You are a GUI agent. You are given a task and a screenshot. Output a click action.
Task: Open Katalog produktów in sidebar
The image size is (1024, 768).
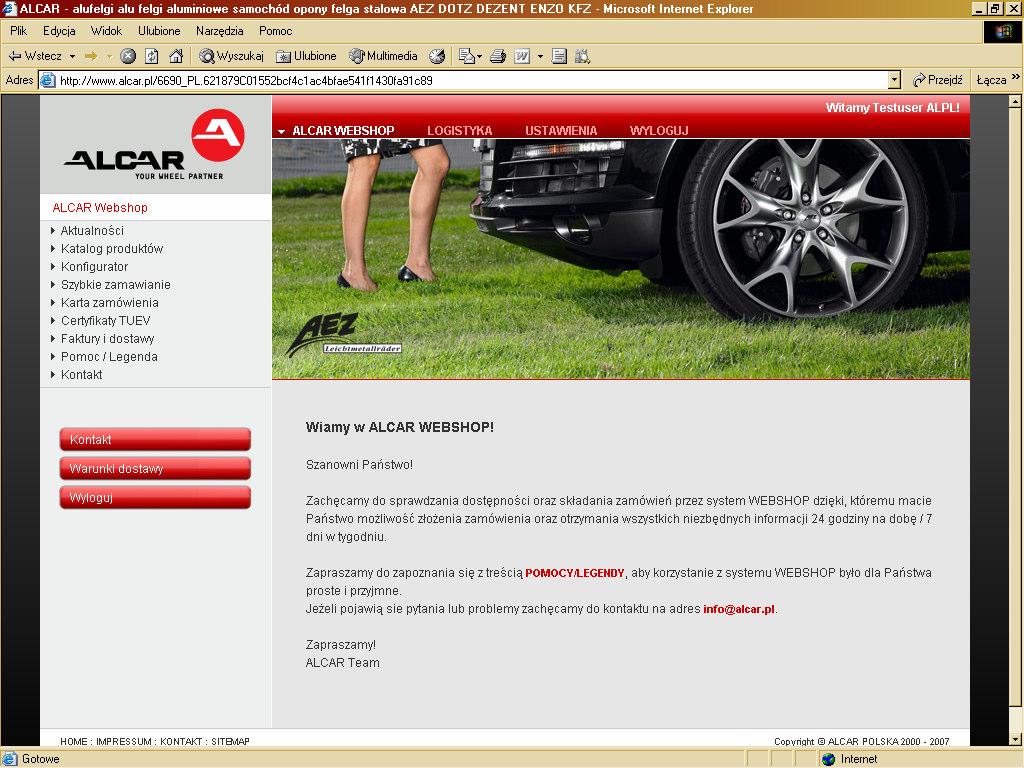(x=112, y=249)
